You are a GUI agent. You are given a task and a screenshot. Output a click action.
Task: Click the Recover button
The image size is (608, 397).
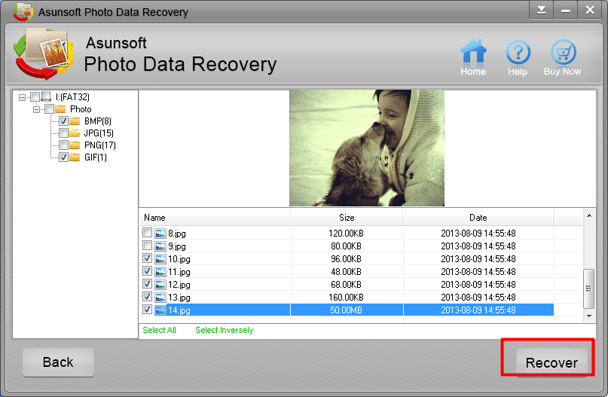click(551, 362)
